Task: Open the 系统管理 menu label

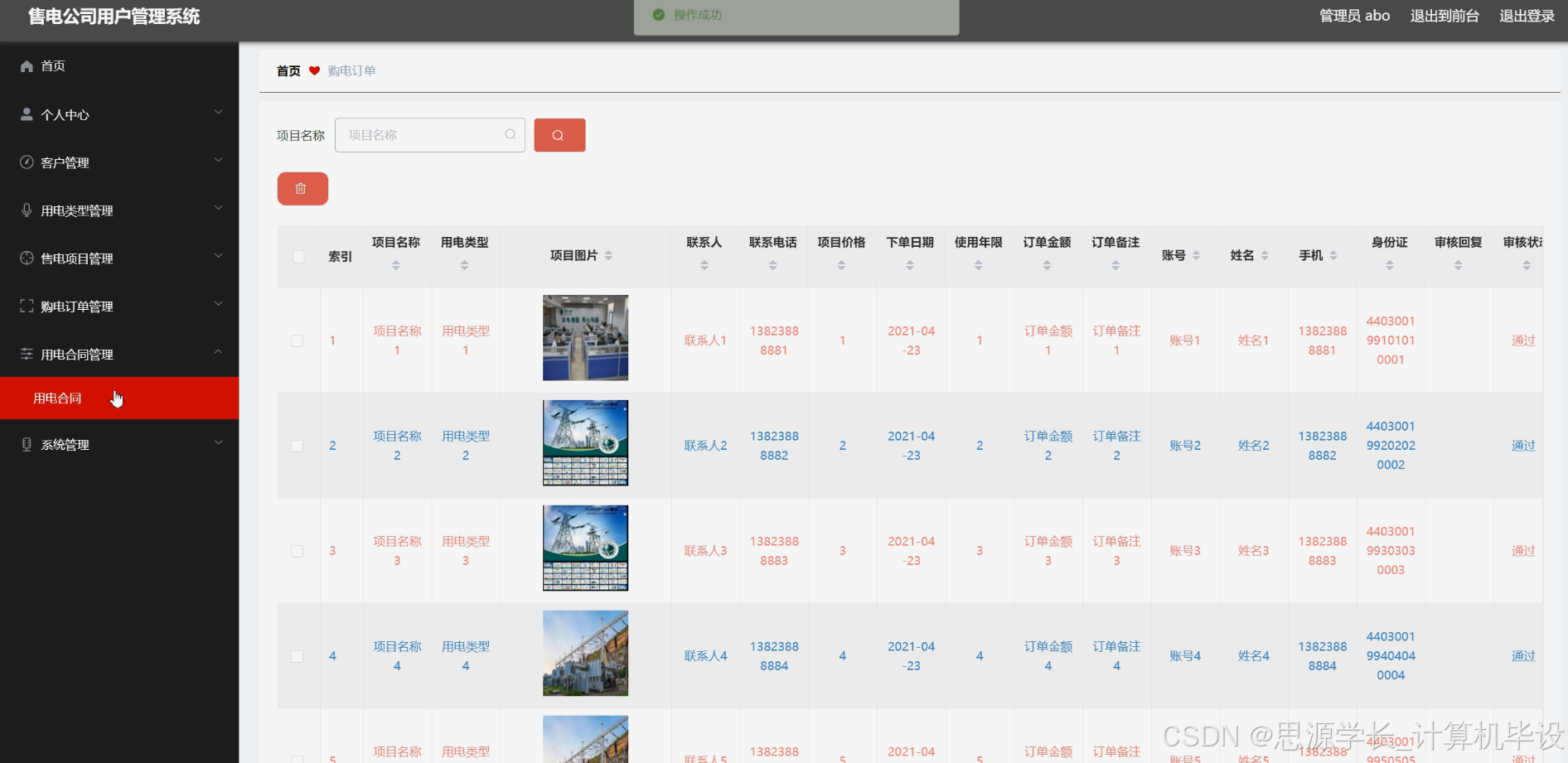Action: coord(65,445)
